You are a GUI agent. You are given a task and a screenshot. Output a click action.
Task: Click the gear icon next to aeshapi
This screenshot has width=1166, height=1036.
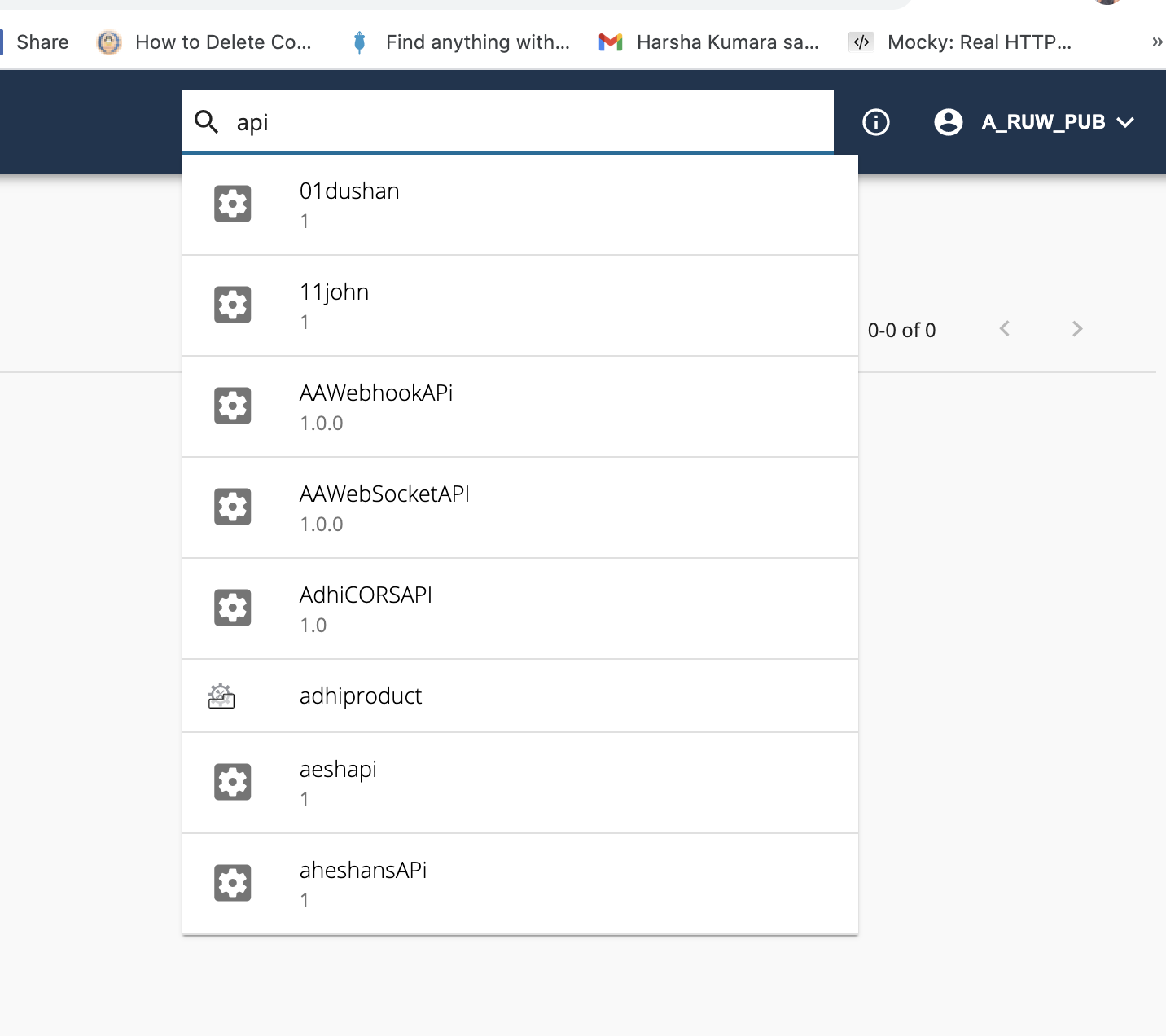tap(233, 781)
